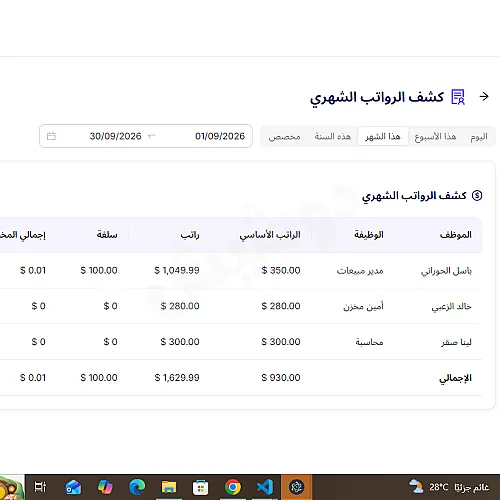Click the الموظف column header
This screenshot has width=500, height=500.
tap(455, 235)
